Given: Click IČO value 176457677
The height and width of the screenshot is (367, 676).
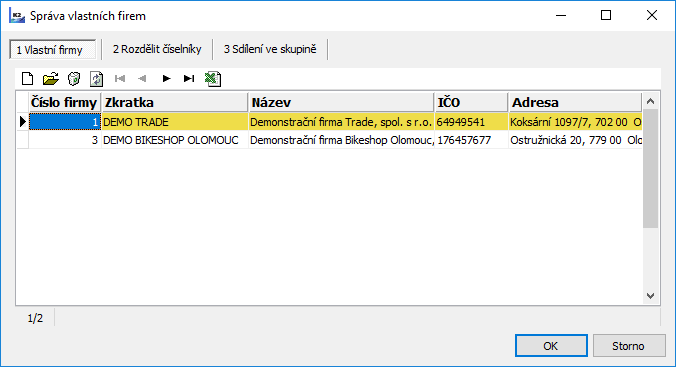Looking at the screenshot, I should click(x=471, y=140).
